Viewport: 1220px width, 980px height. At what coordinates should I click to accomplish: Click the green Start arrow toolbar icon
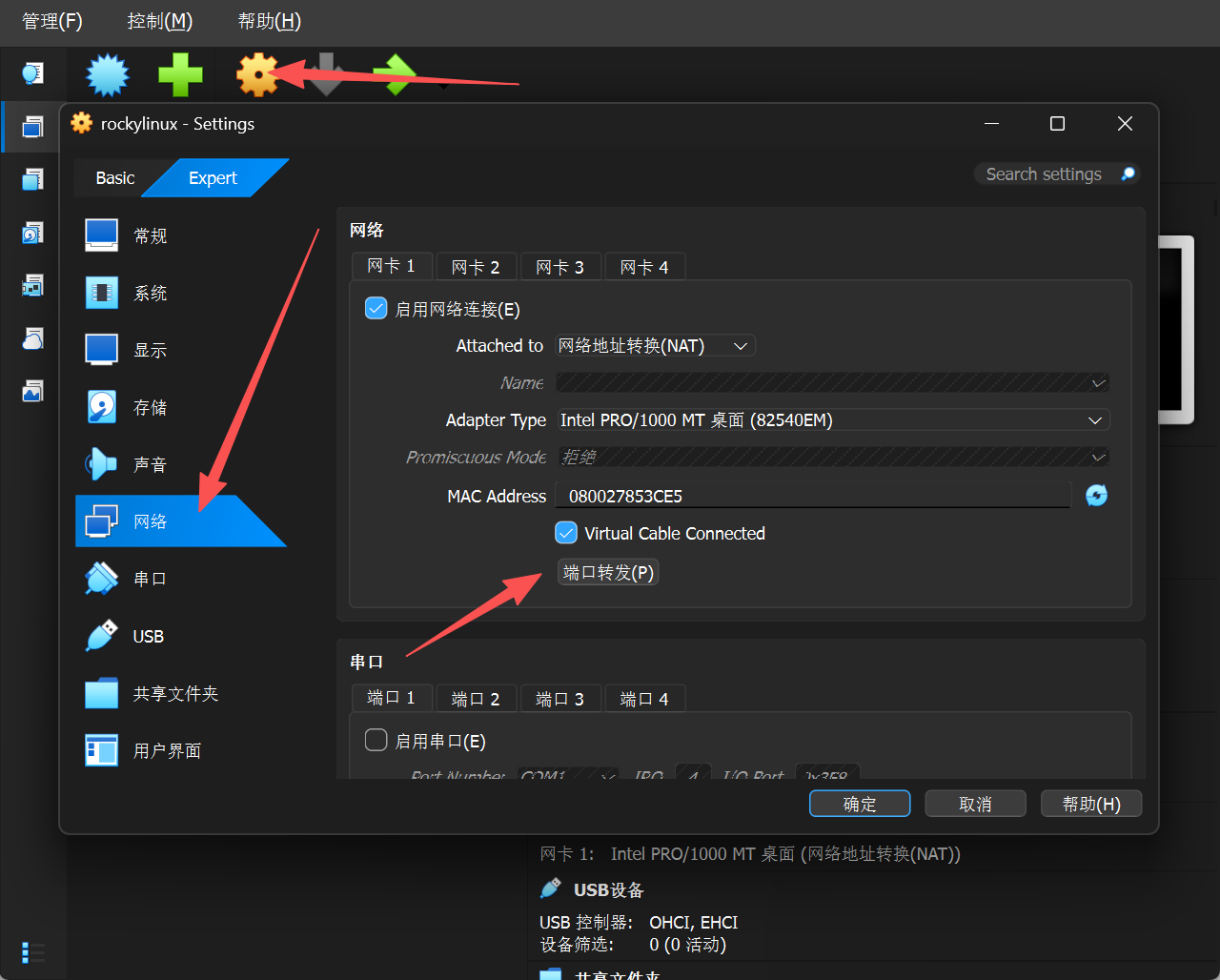[x=396, y=74]
